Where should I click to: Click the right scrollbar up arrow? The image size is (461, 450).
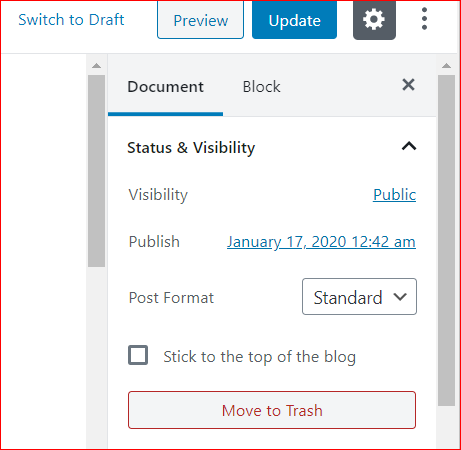click(x=446, y=65)
